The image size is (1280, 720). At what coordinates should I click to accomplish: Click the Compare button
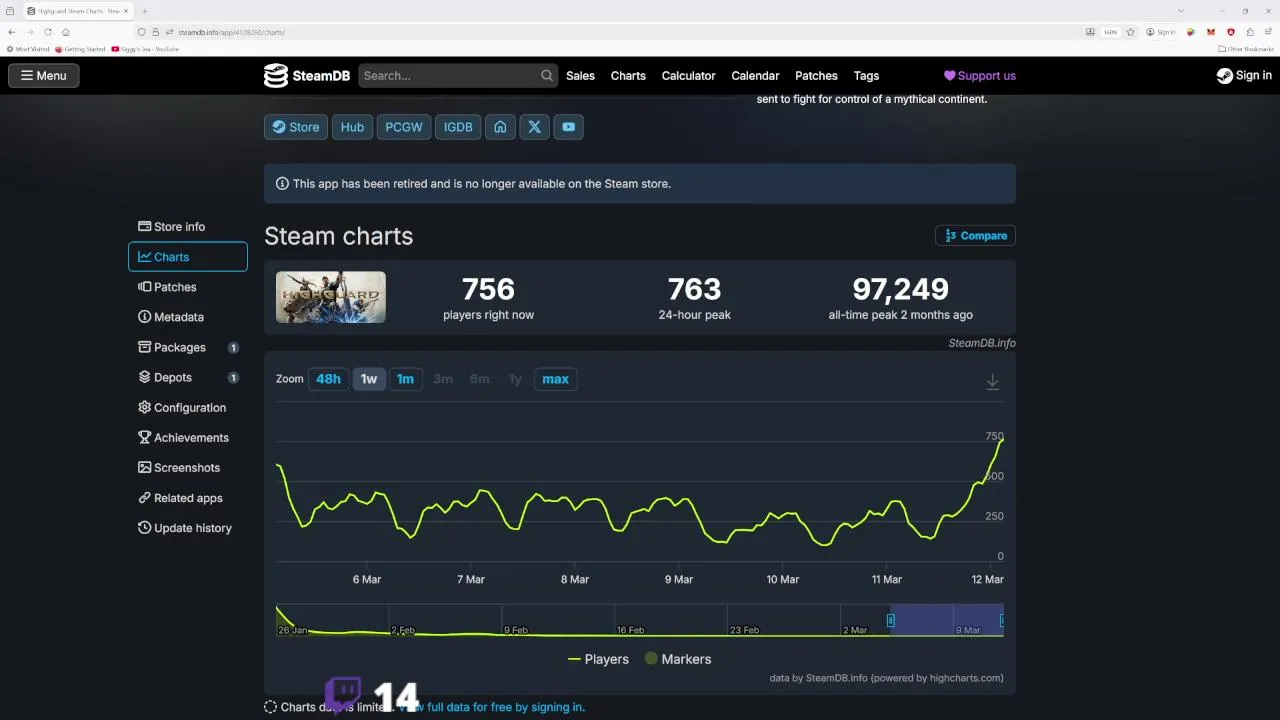point(975,235)
